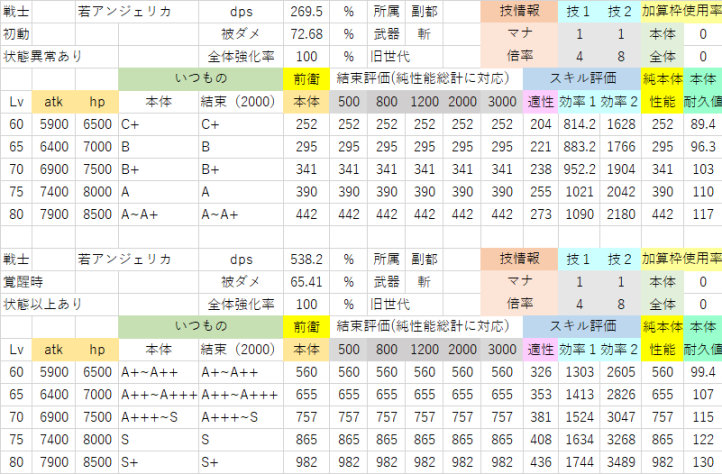Select durability value 96.3
722x474 pixels.
[703, 147]
